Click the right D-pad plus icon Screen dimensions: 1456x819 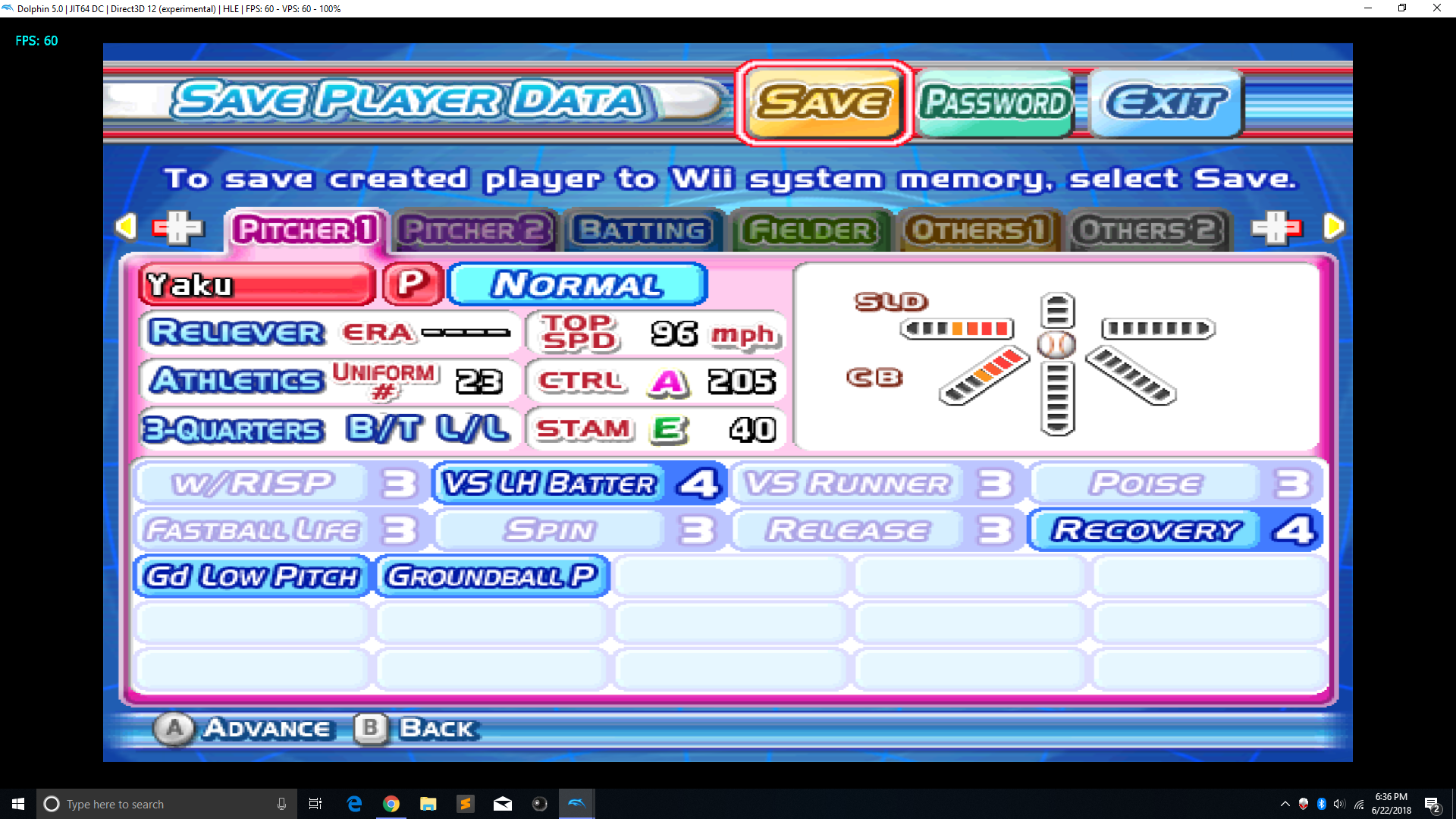coord(1277,227)
